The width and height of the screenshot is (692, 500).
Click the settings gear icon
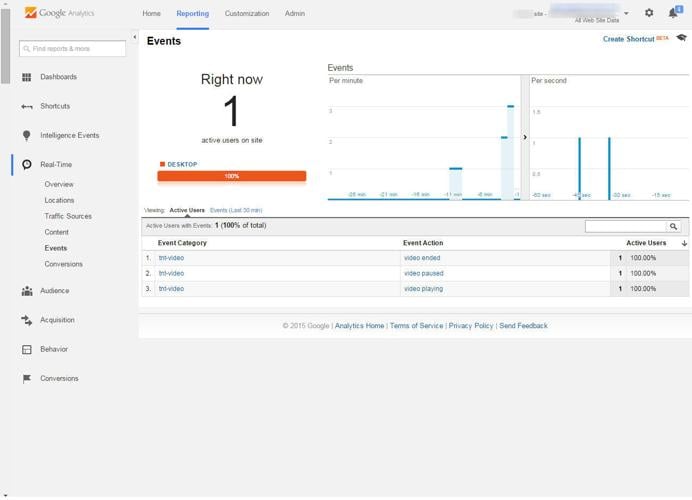(x=649, y=13)
